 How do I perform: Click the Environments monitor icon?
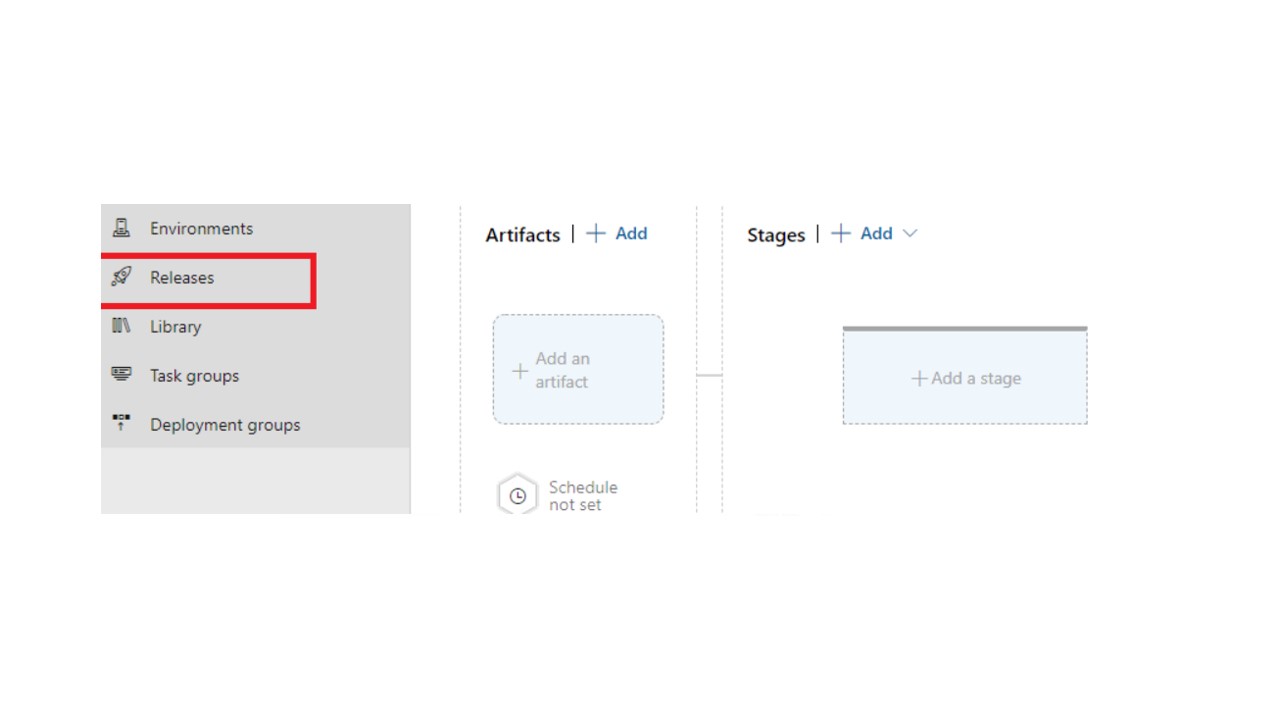click(121, 228)
